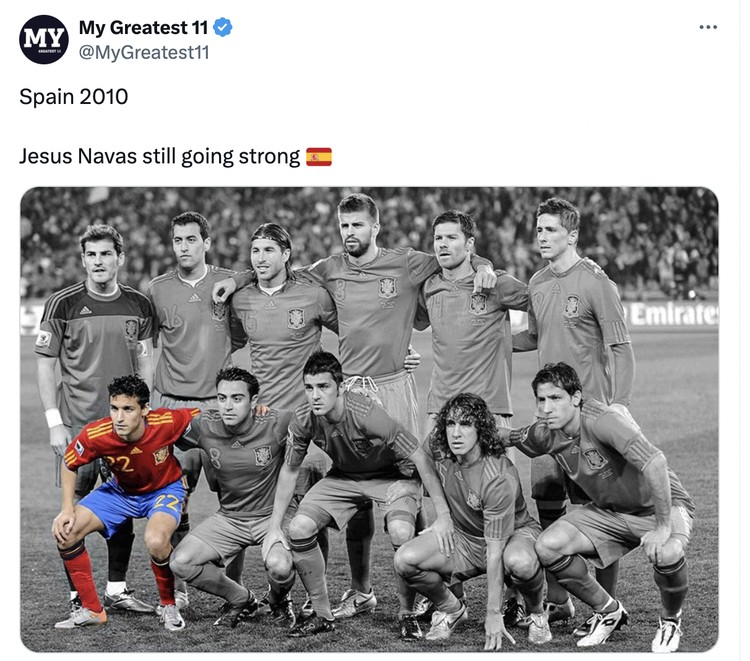750x661 pixels.
Task: Click the Emirates advertising board in photo
Action: pos(674,316)
